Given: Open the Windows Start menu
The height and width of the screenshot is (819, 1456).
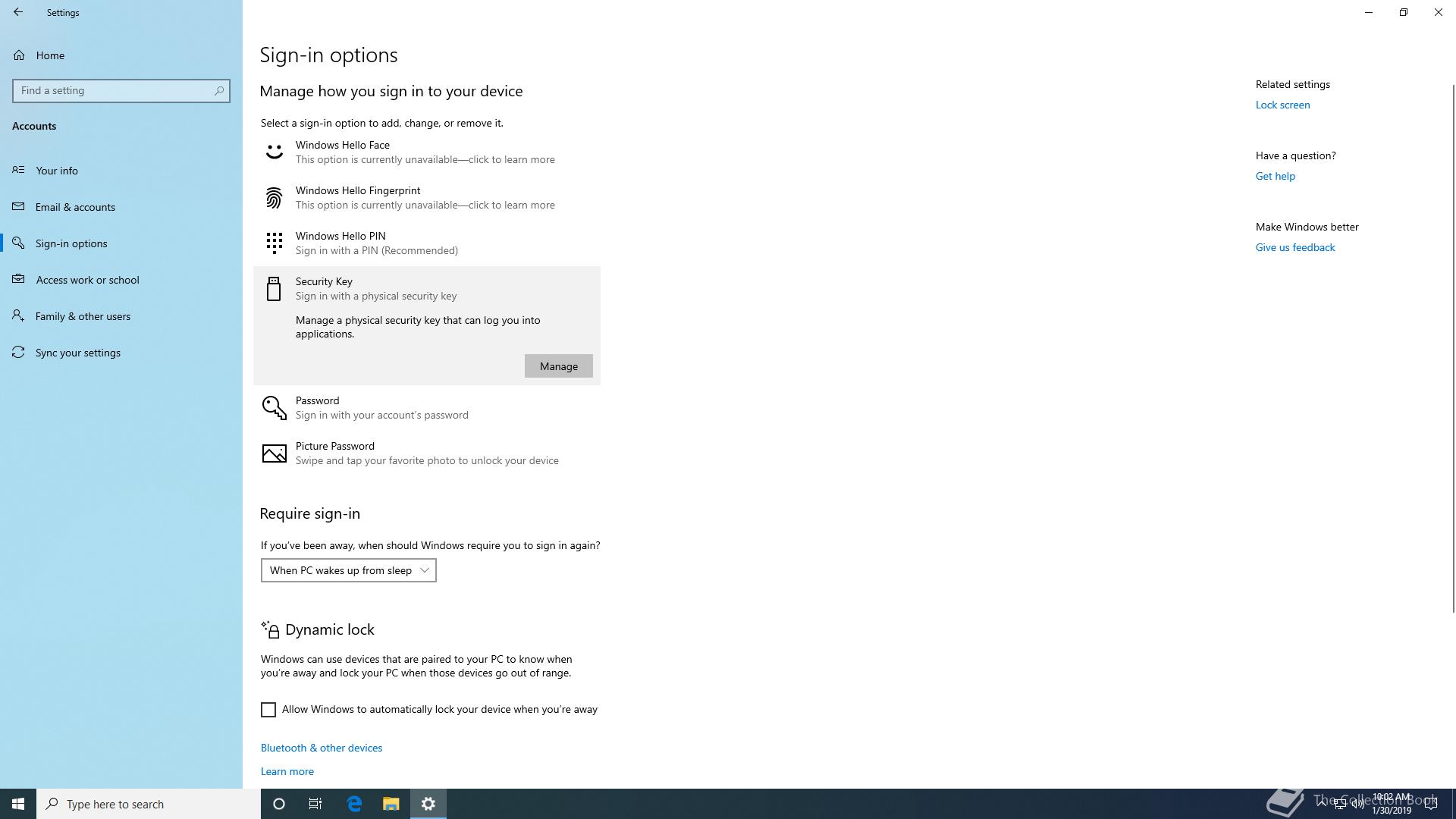Looking at the screenshot, I should pos(18,804).
